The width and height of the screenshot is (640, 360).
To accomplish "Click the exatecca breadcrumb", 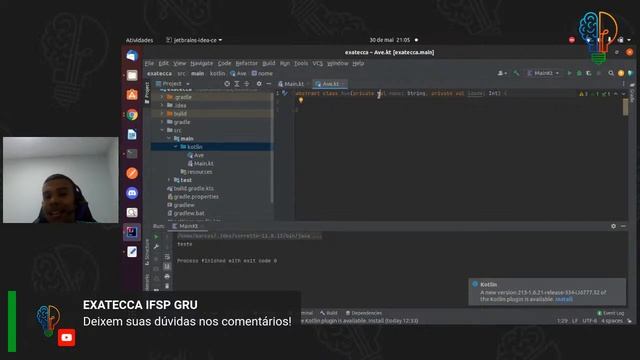I will click(x=159, y=73).
